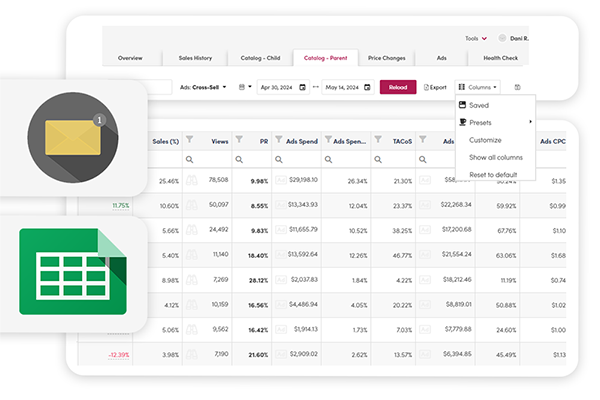
Task: Choose Show all columns menu entry
Action: click(495, 157)
